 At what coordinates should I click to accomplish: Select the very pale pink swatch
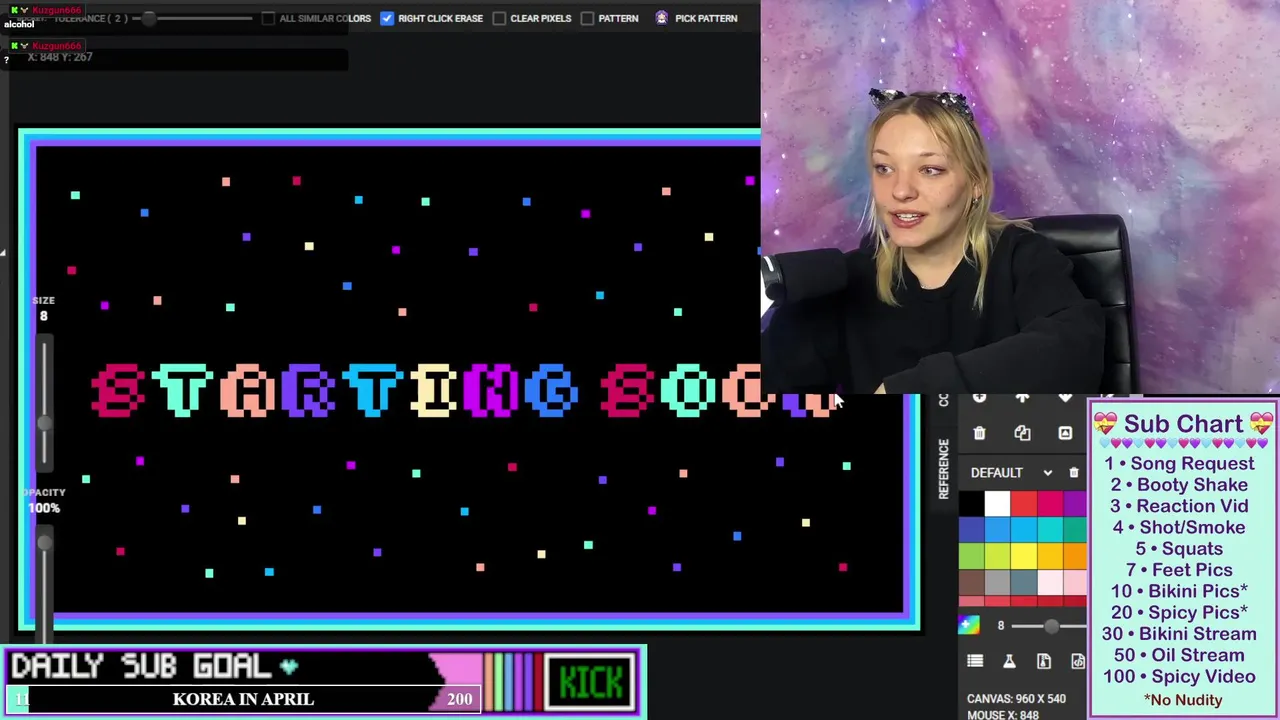coord(1049,582)
